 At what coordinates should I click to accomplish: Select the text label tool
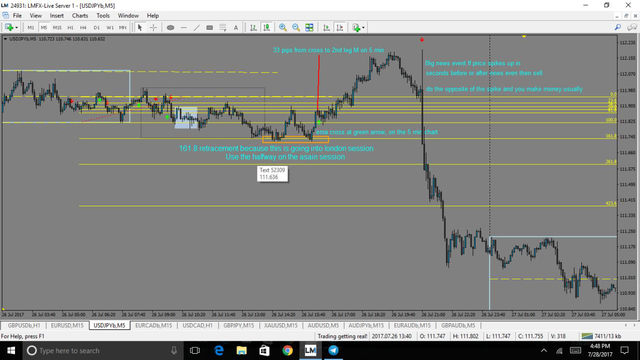click(236, 27)
